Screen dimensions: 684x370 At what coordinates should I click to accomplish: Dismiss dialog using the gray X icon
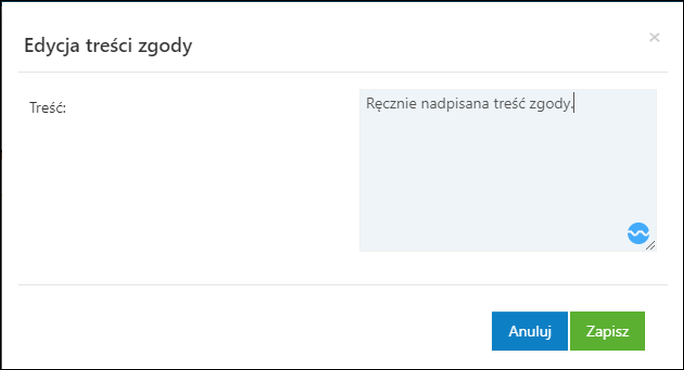click(x=654, y=38)
